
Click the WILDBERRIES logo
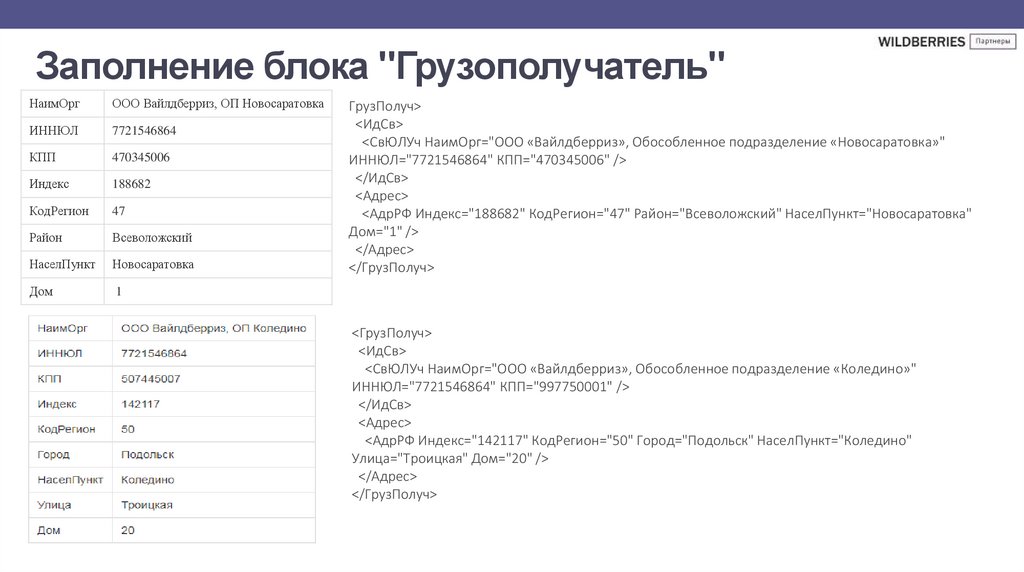pyautogui.click(x=921, y=42)
